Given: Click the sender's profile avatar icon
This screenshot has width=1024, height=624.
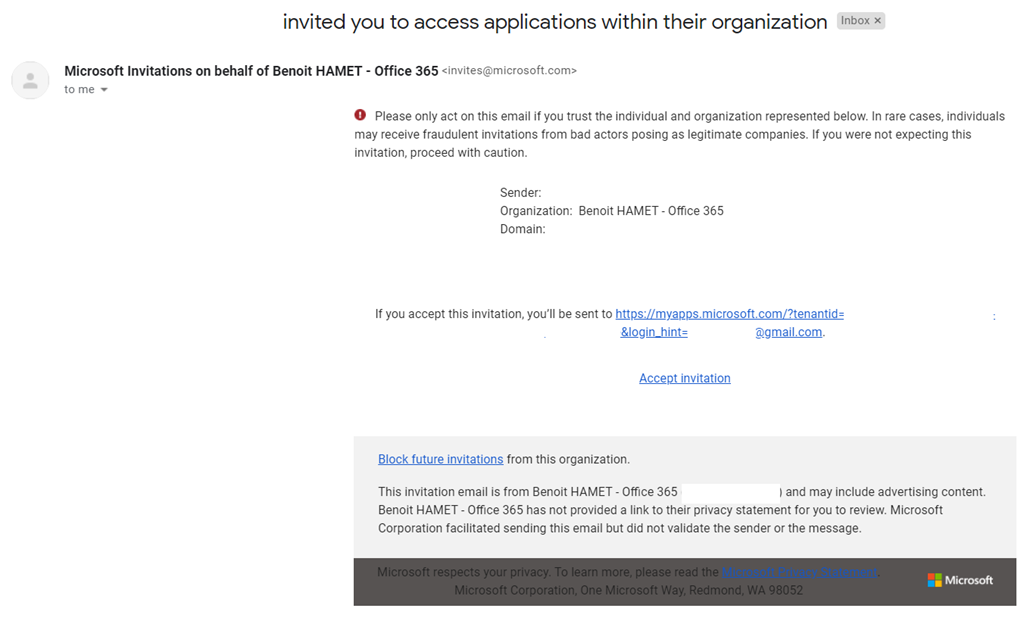Looking at the screenshot, I should click(30, 80).
